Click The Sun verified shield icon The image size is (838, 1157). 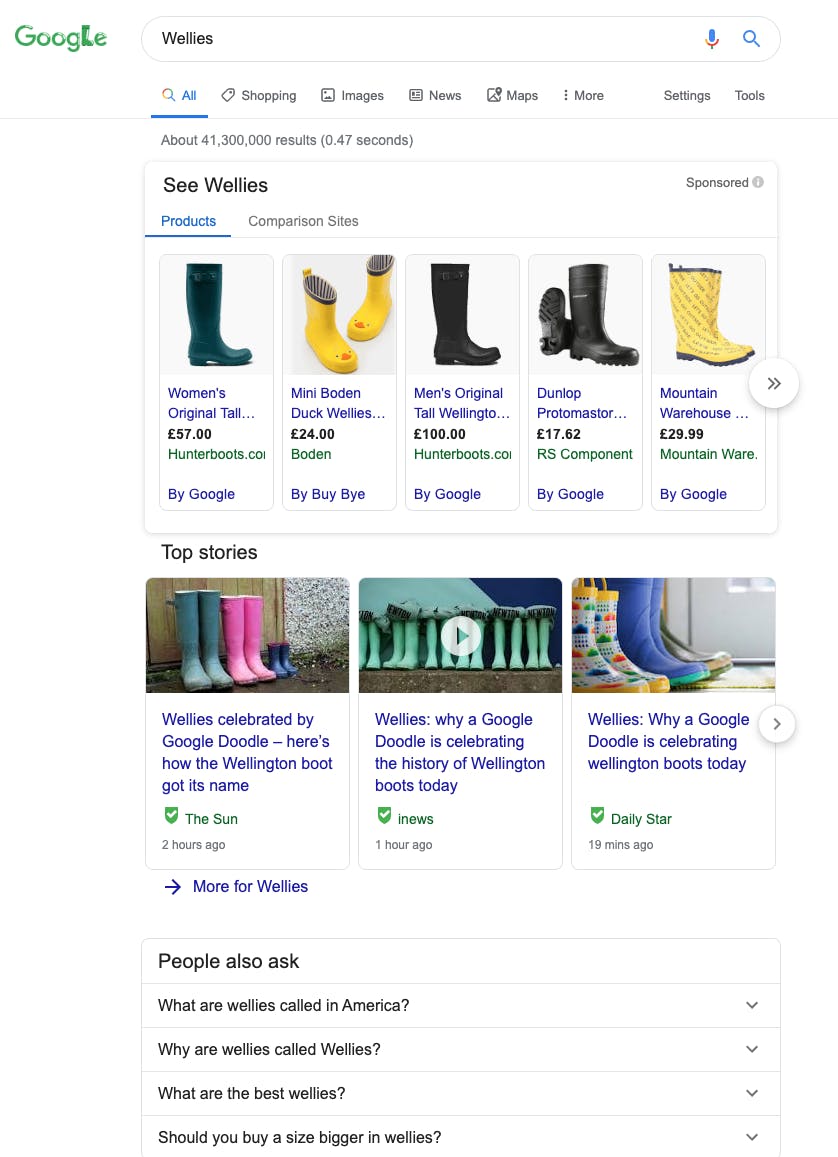tap(171, 815)
